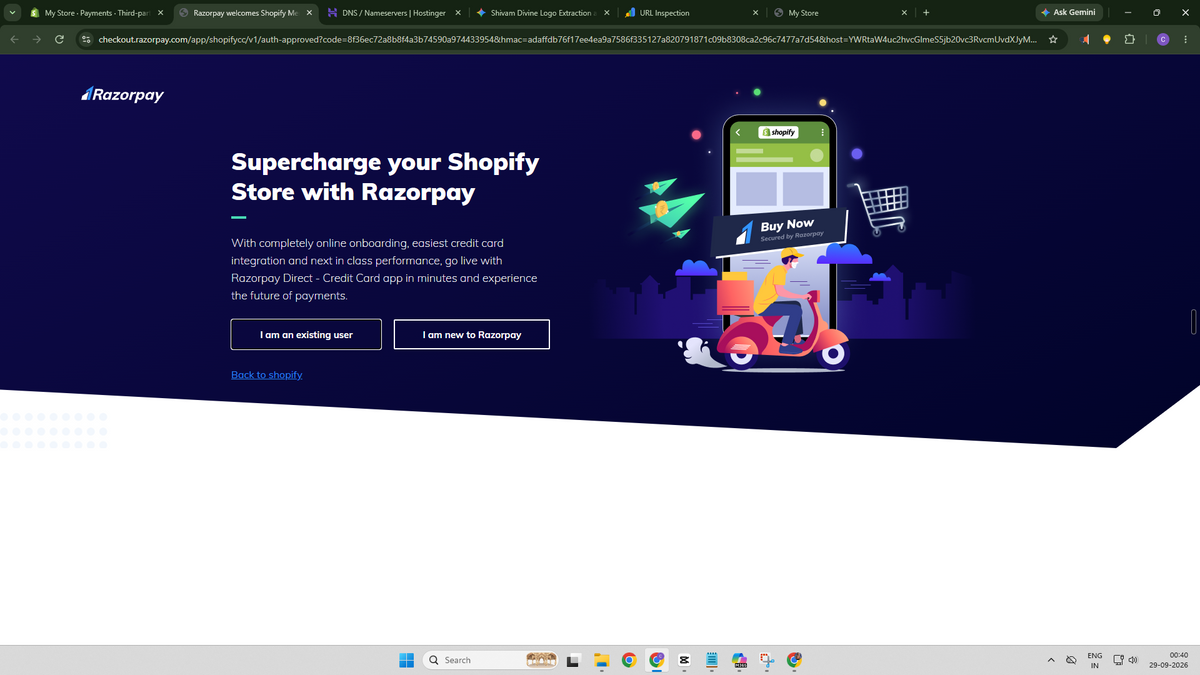Open the Windows Start menu

tap(407, 660)
